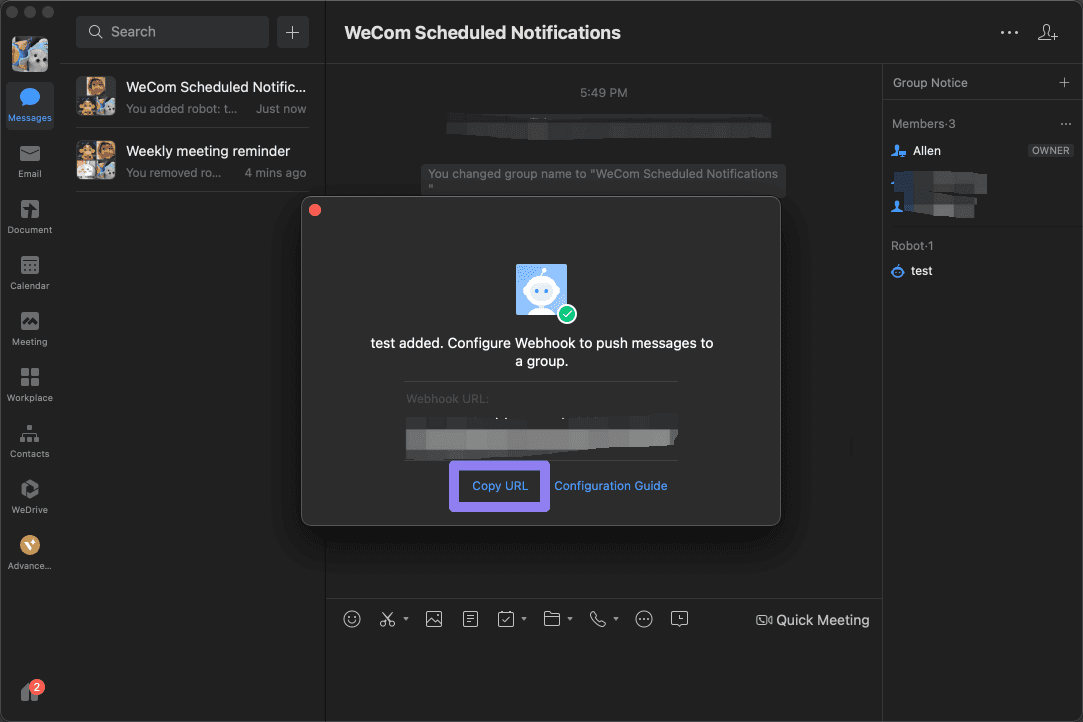The image size is (1083, 722).
Task: Click the image attachment icon
Action: 434,619
